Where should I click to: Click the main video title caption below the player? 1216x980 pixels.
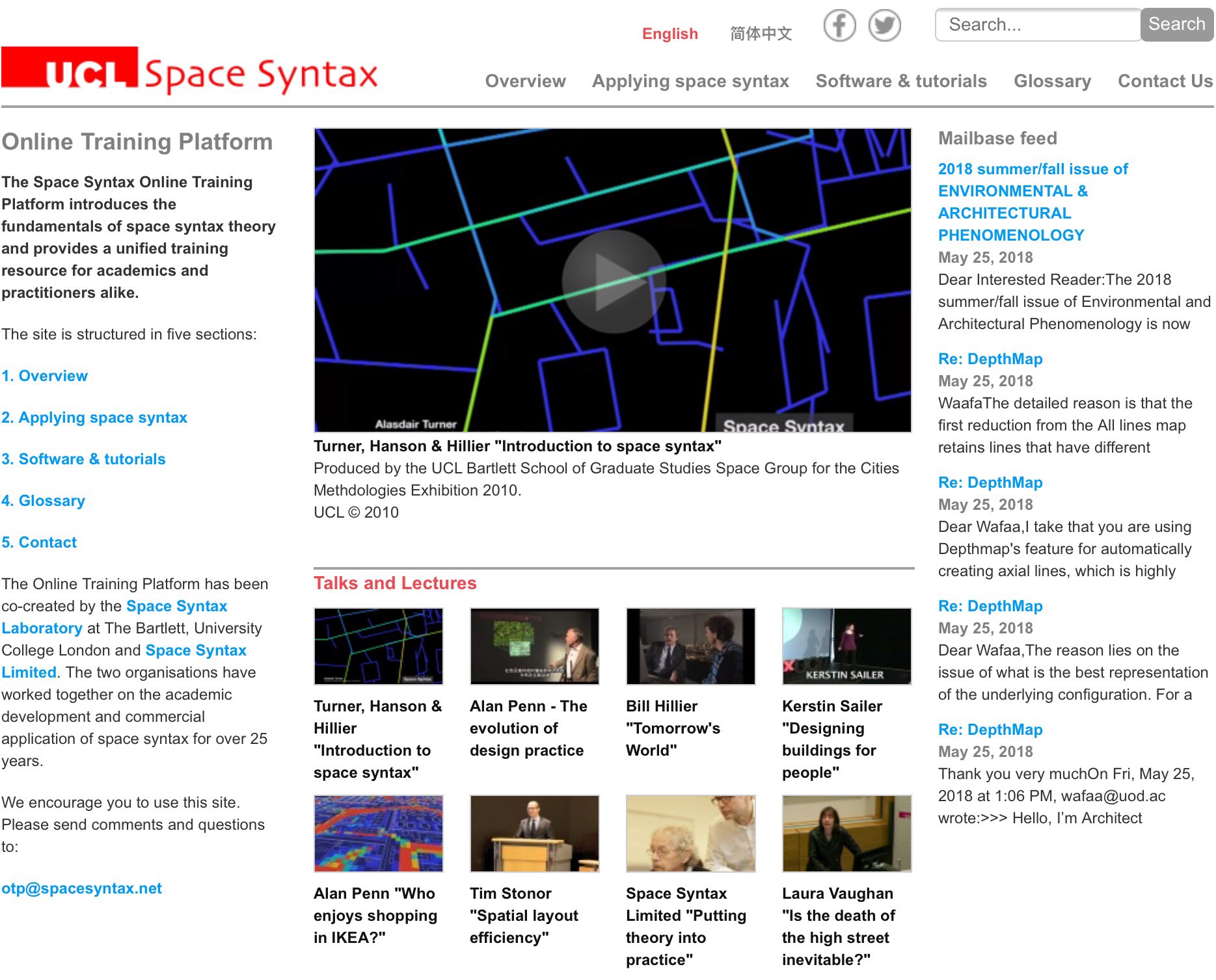click(517, 446)
